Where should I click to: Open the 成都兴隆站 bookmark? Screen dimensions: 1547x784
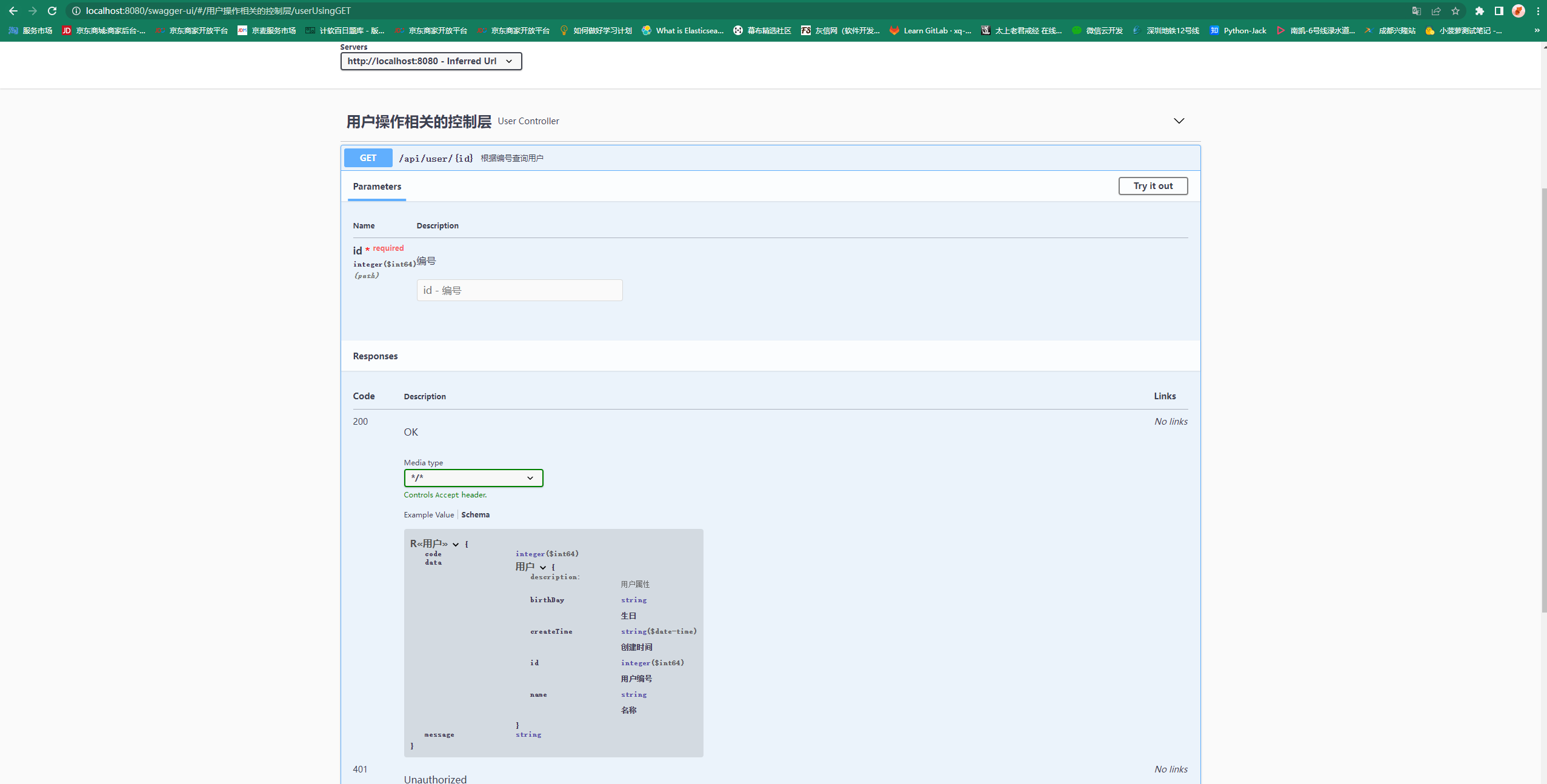[1389, 30]
